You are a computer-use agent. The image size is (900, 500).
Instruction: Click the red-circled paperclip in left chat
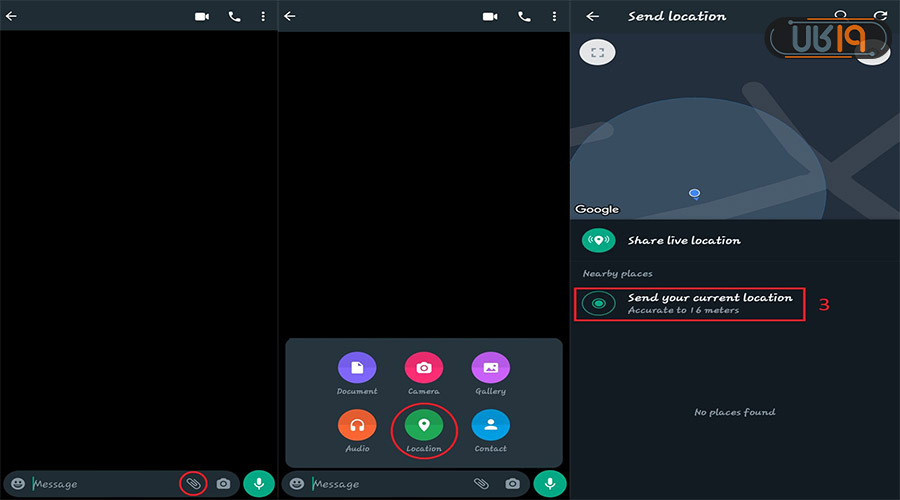tap(194, 484)
